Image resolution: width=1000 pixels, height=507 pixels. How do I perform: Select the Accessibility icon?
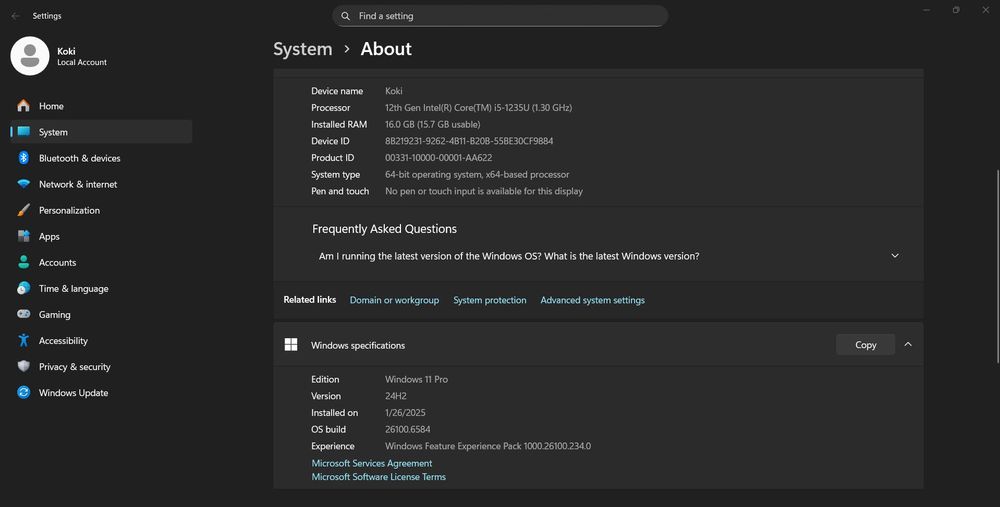pyautogui.click(x=23, y=341)
